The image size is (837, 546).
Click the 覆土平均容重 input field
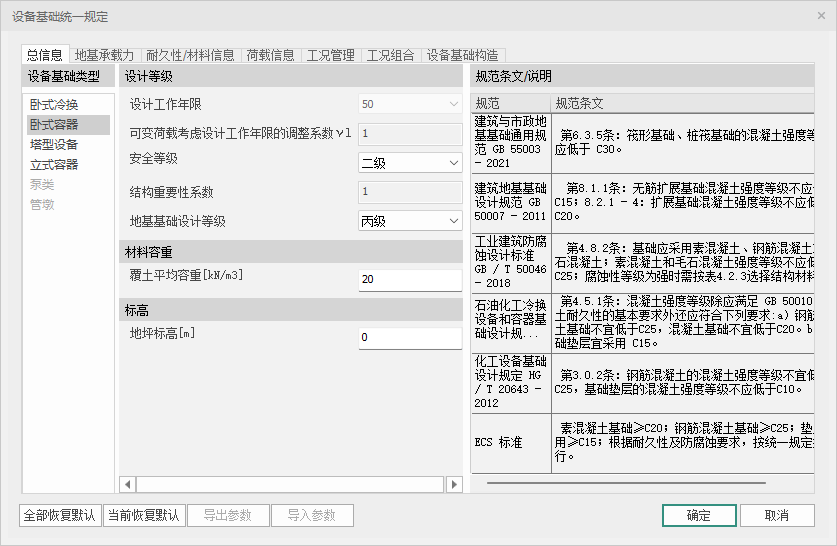(x=409, y=279)
